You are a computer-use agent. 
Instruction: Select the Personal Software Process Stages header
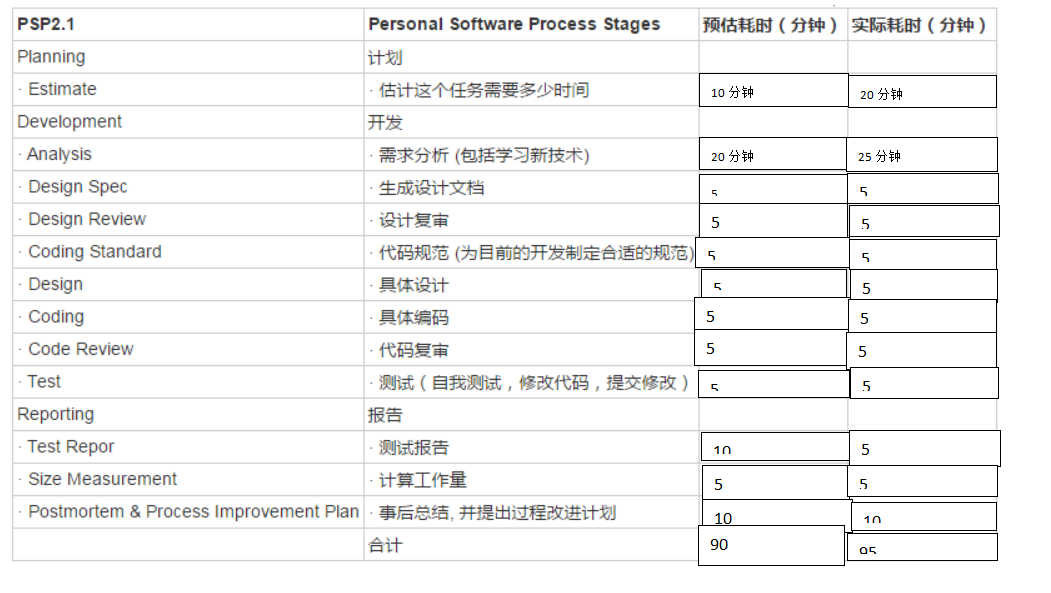514,24
